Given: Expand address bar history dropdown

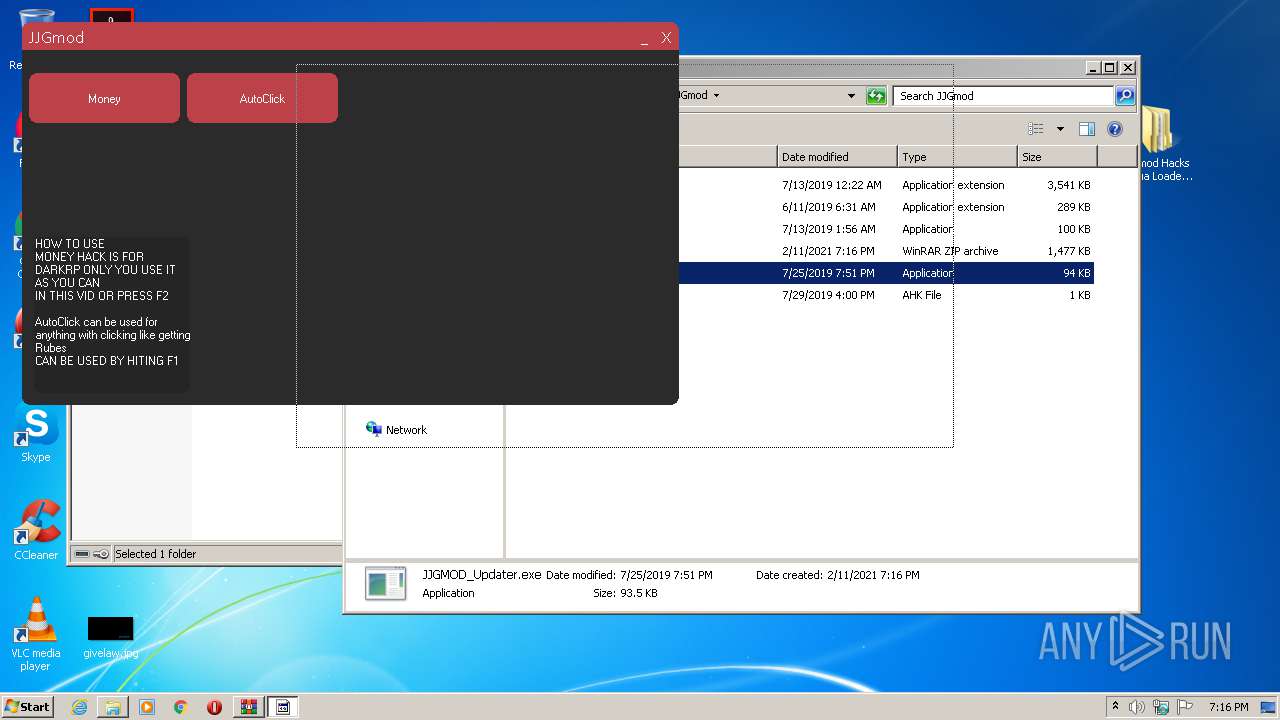Looking at the screenshot, I should (x=851, y=96).
